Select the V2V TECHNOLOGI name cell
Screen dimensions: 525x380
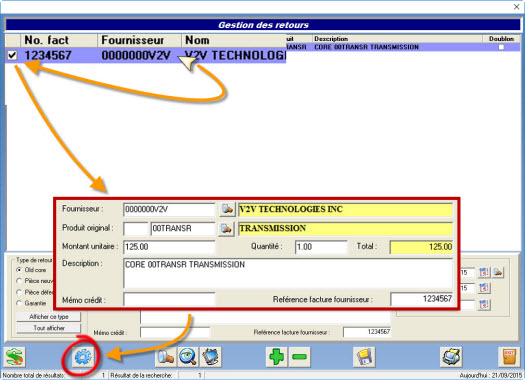235,55
